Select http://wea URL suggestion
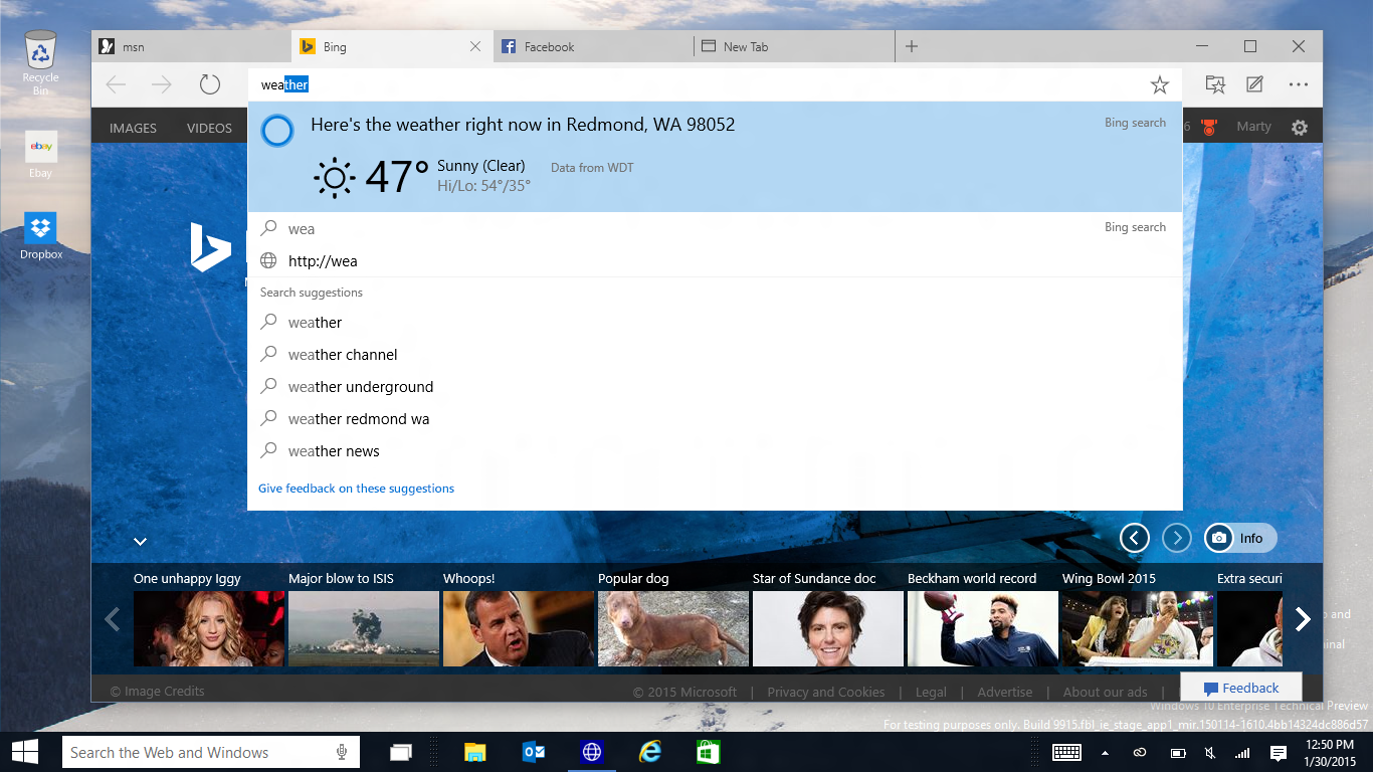1373x772 pixels. point(715,261)
